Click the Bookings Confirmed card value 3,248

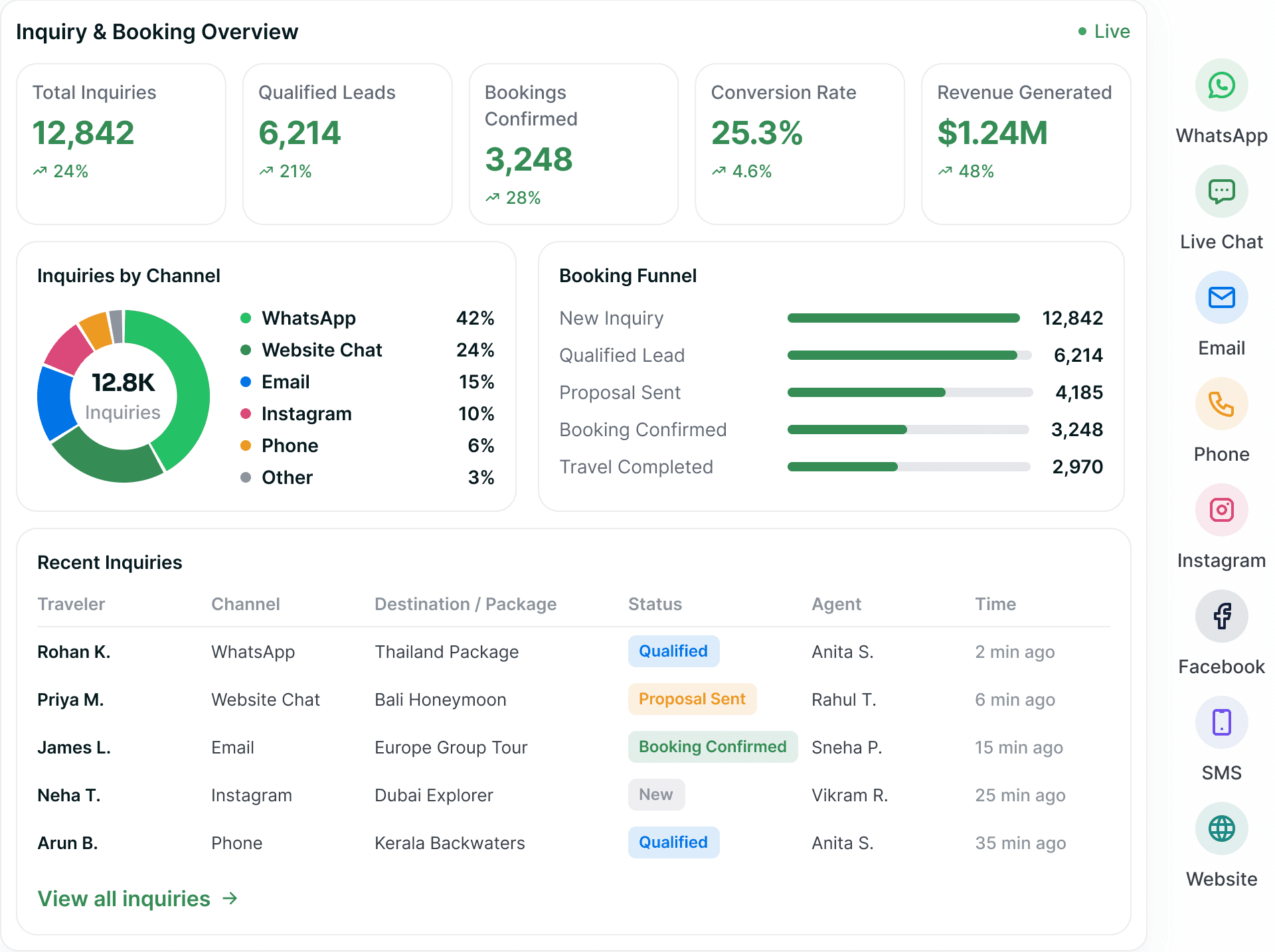pos(529,159)
